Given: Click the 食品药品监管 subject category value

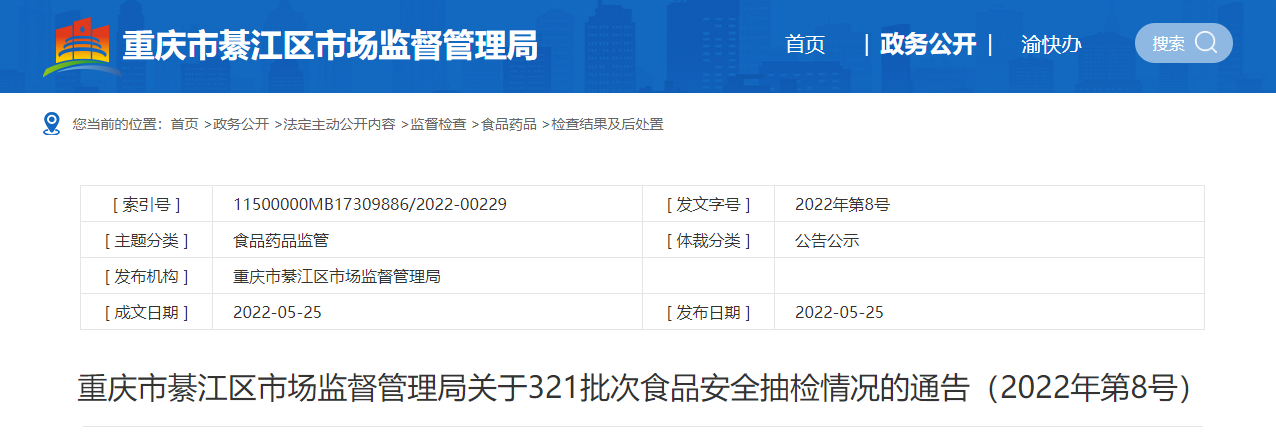Looking at the screenshot, I should pos(281,240).
